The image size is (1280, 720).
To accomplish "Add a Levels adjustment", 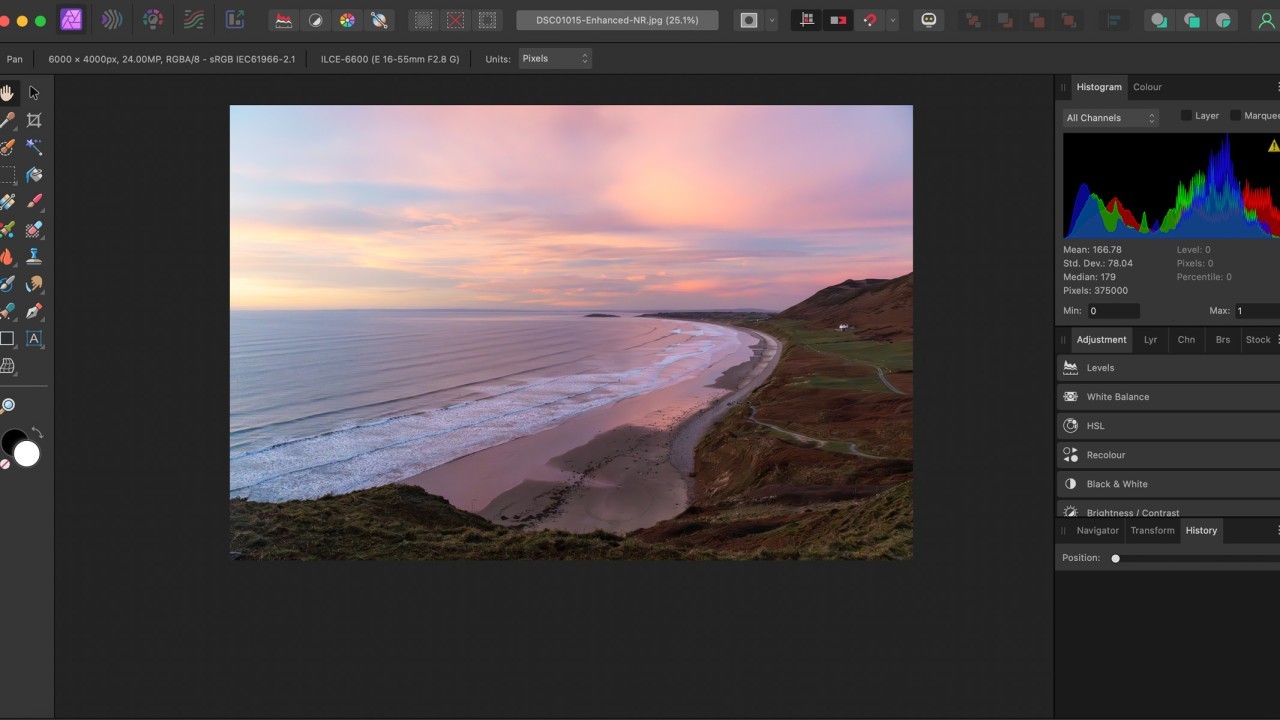I will pyautogui.click(x=1168, y=368).
